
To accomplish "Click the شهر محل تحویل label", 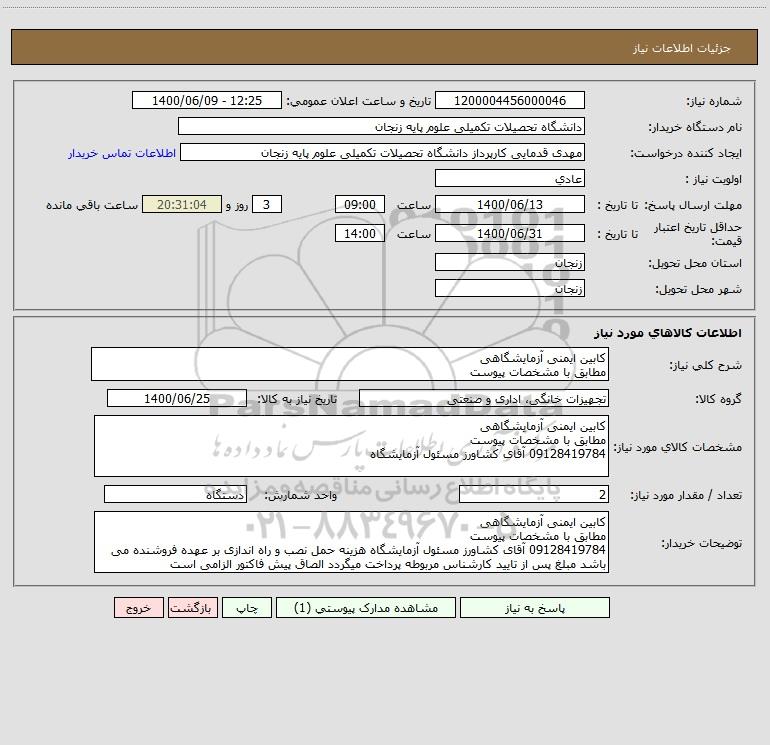I will (699, 290).
